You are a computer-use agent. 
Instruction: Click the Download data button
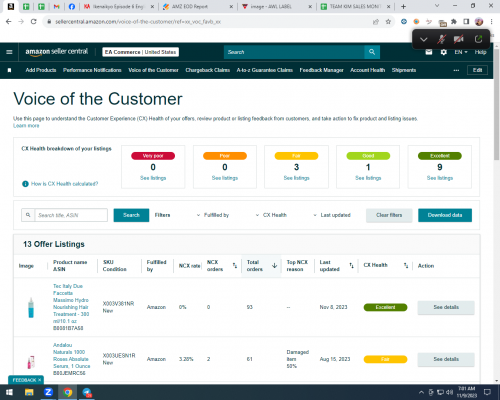click(x=445, y=215)
